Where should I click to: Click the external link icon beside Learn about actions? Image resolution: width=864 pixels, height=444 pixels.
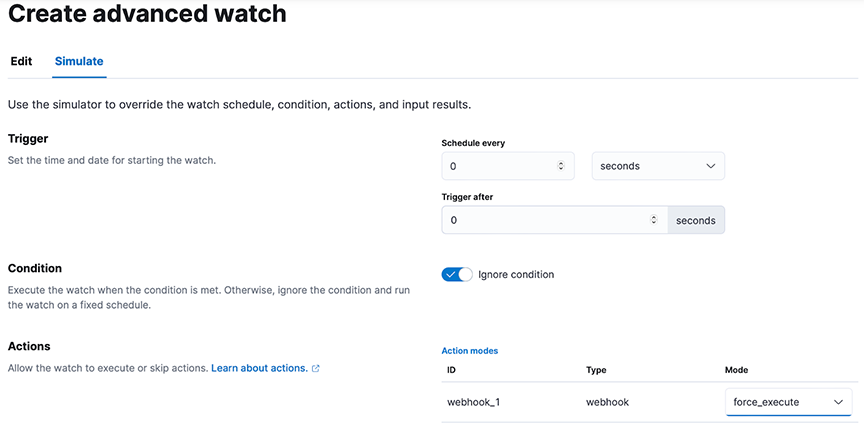(x=316, y=369)
